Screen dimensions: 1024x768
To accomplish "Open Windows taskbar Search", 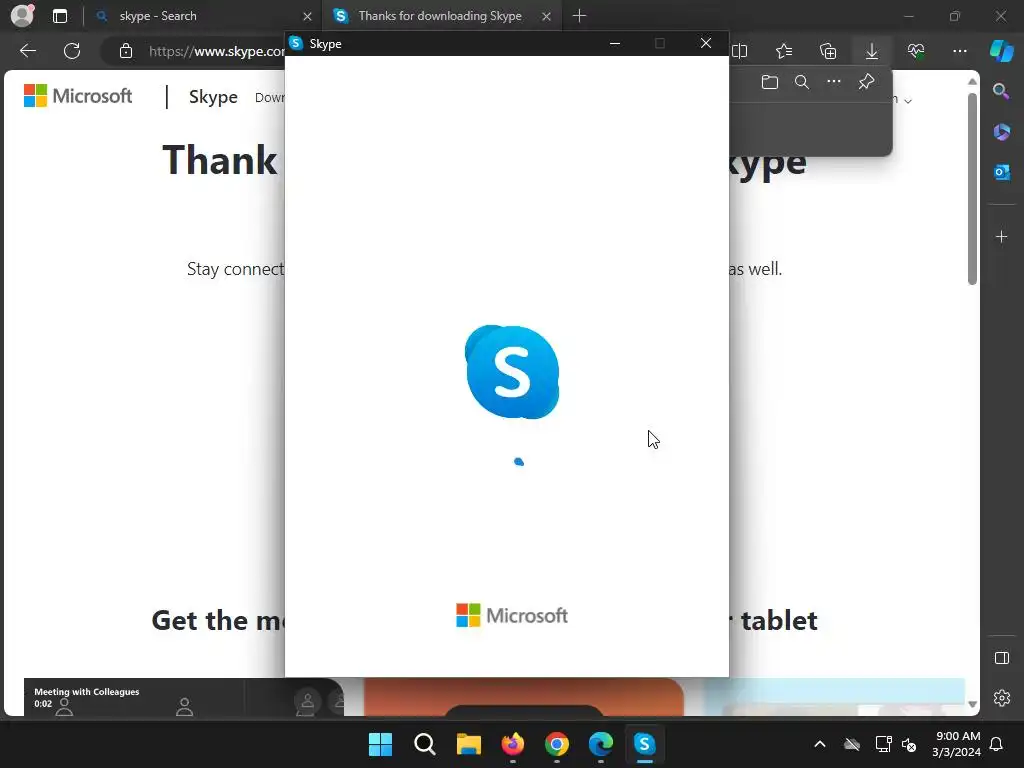I will click(424, 744).
